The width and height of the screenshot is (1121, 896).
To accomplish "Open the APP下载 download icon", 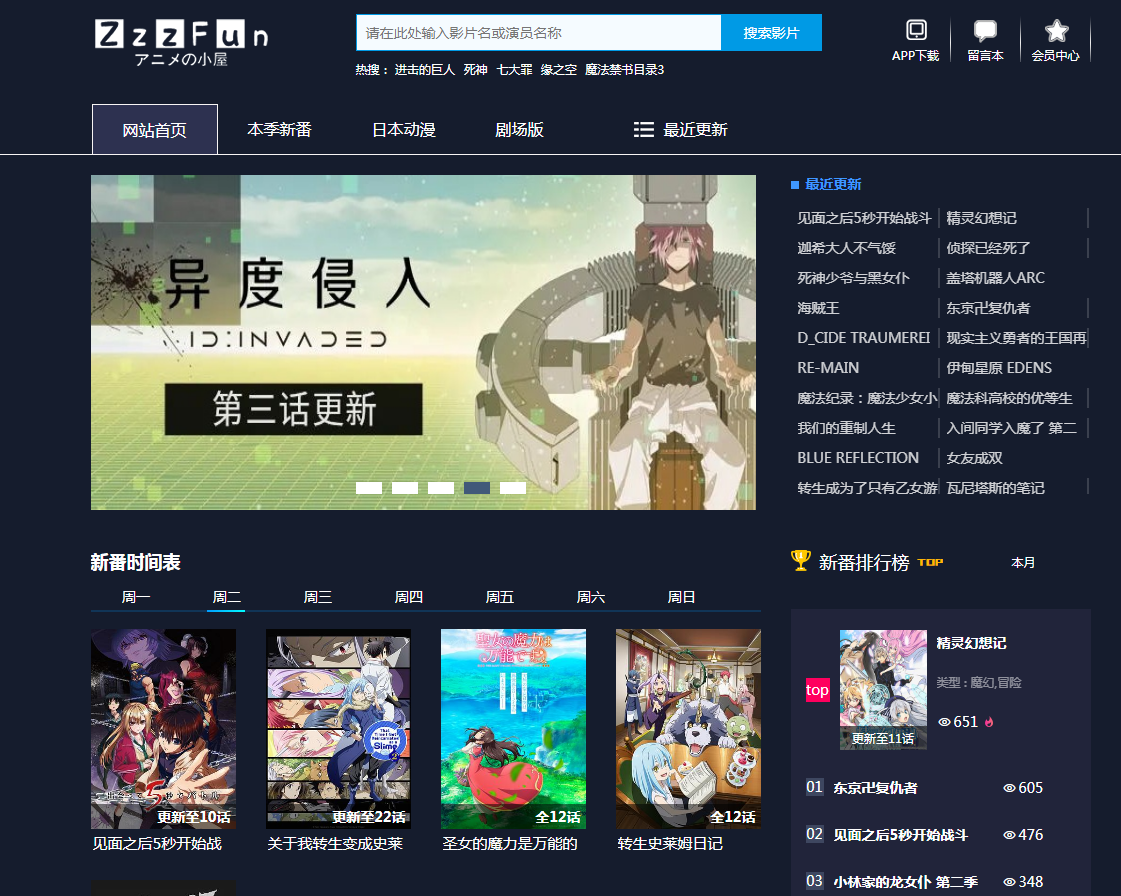I will point(916,31).
